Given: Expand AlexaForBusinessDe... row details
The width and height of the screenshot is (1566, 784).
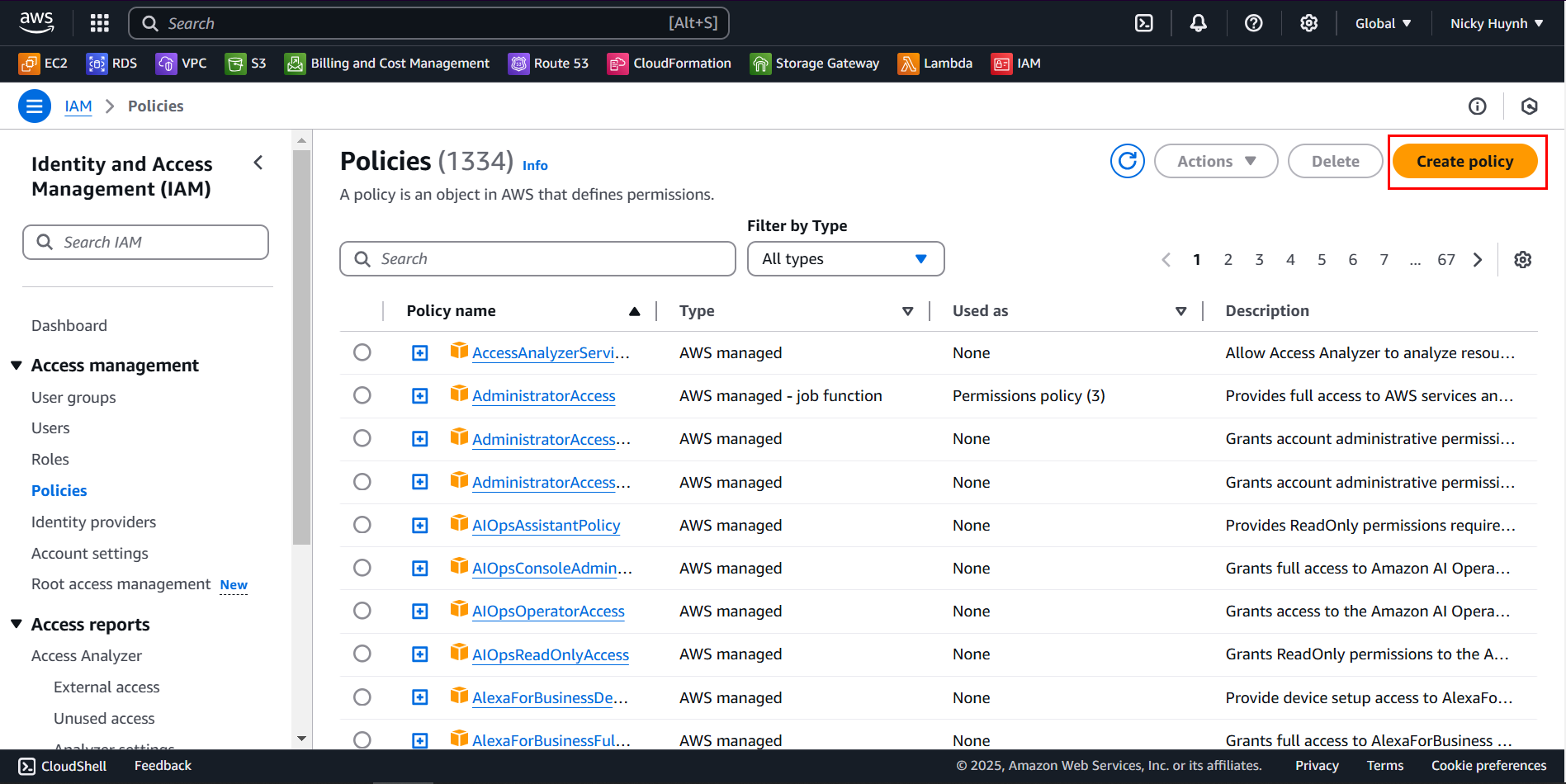Looking at the screenshot, I should click(x=420, y=697).
